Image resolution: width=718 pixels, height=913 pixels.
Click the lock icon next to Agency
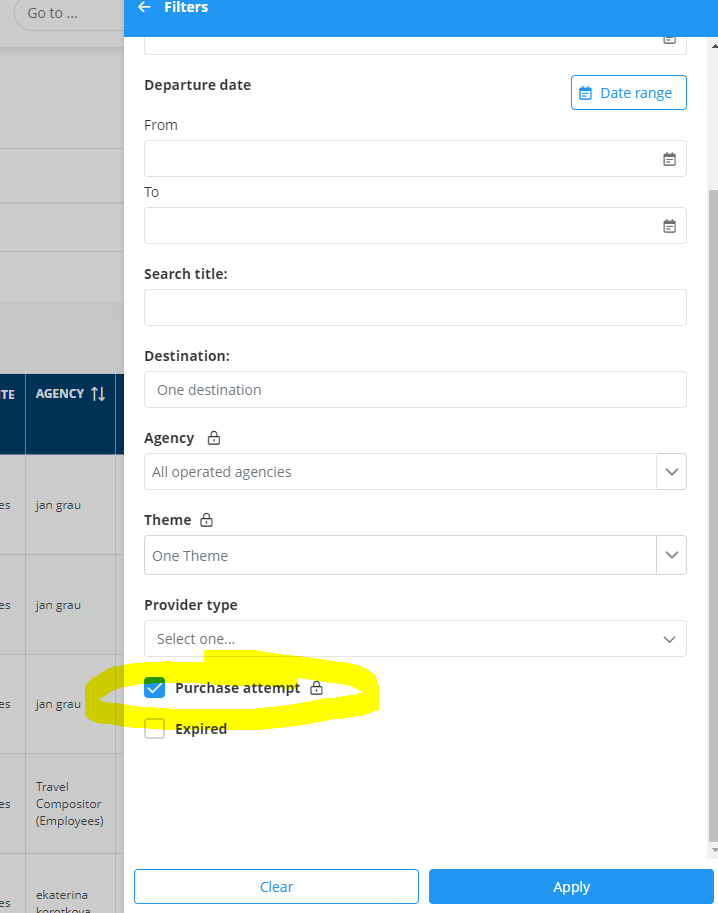point(213,438)
